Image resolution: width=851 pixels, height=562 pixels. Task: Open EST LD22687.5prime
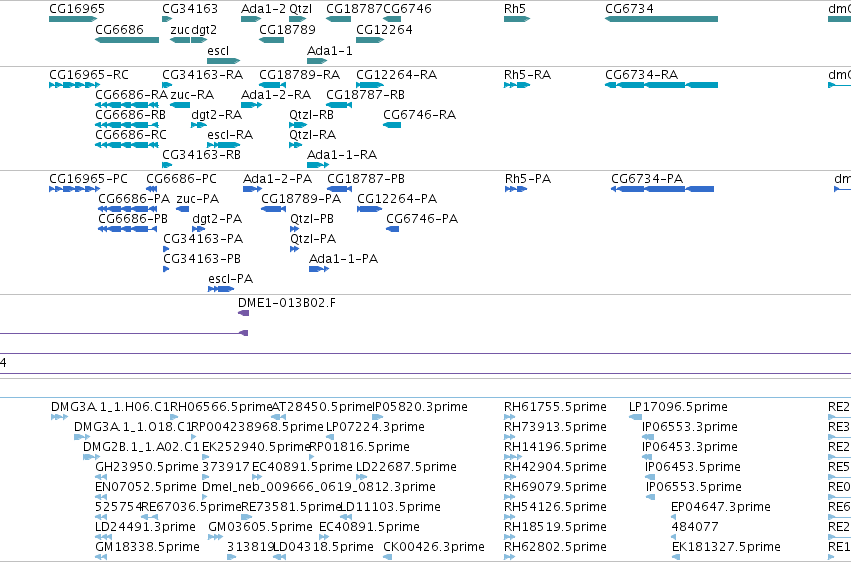tap(407, 467)
